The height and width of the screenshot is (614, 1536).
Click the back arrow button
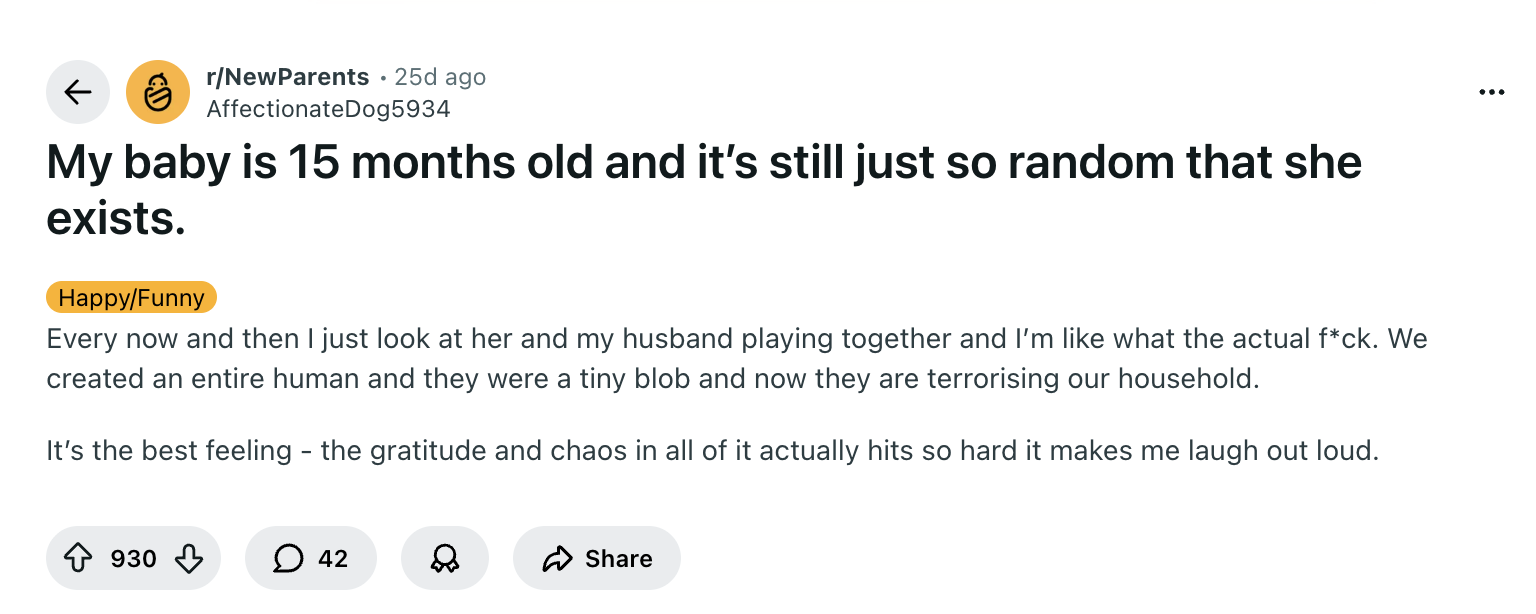(78, 92)
